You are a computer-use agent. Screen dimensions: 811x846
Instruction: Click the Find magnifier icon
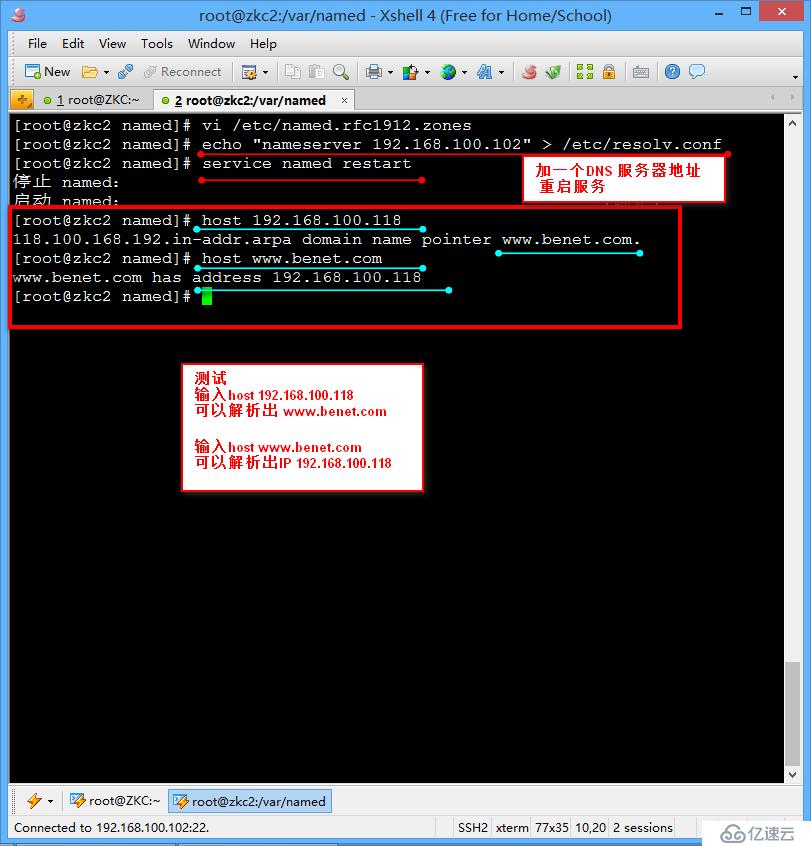pyautogui.click(x=340, y=72)
